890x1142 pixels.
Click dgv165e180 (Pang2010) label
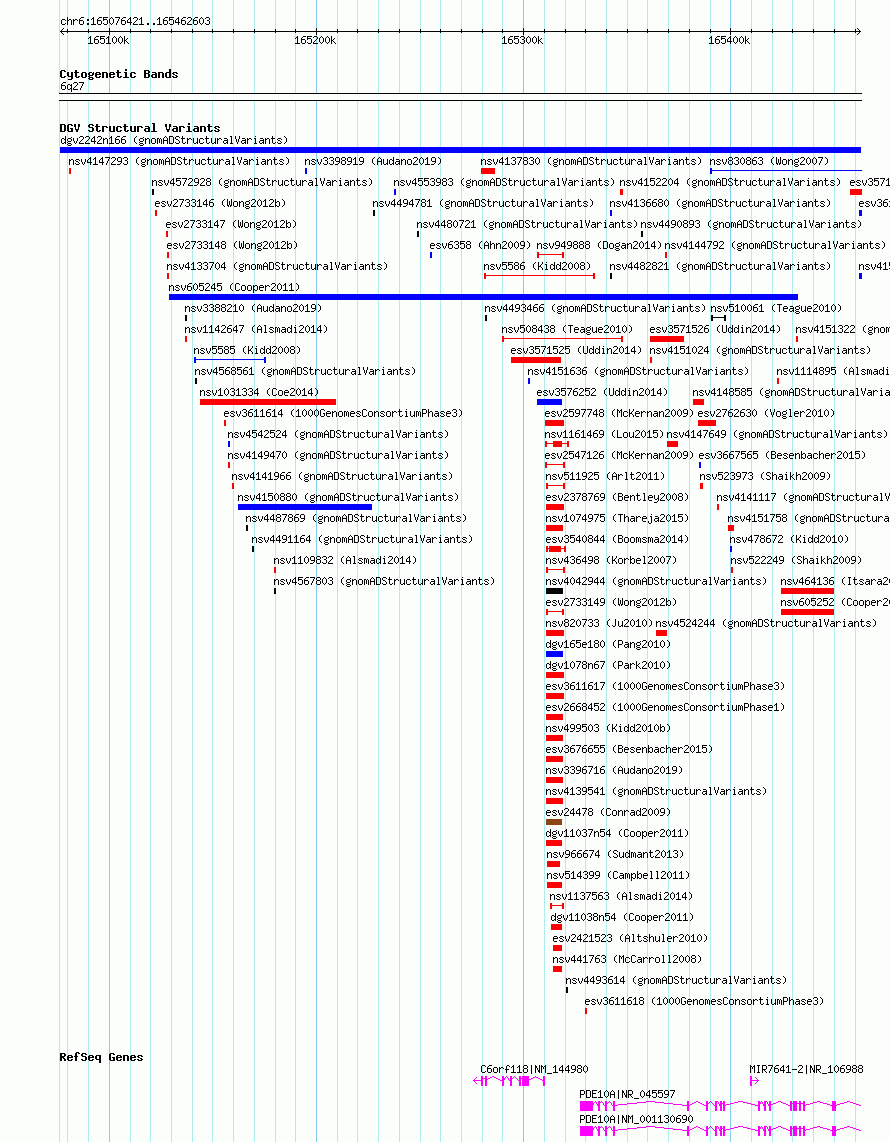(x=608, y=645)
